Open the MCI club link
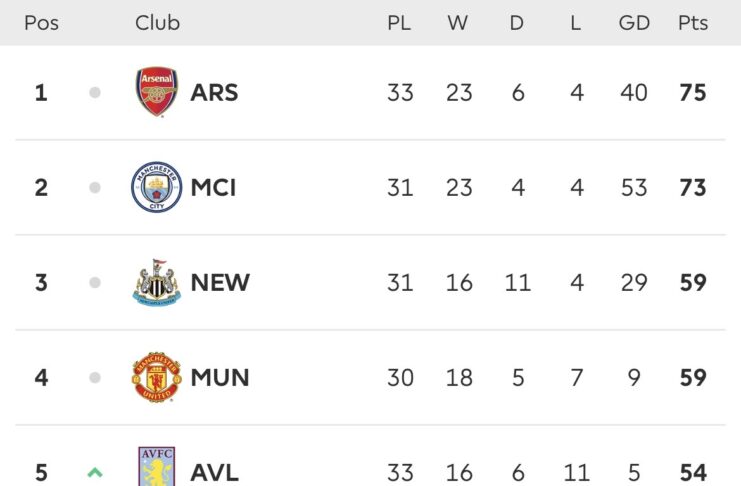741x486 pixels. tap(213, 188)
